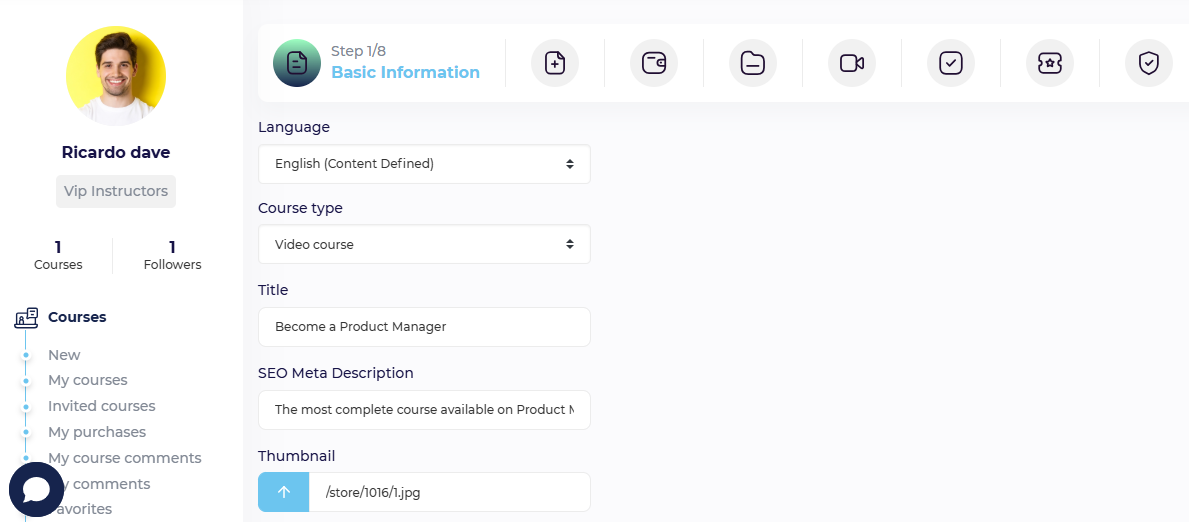Open the folder-minus step icon

(x=753, y=63)
